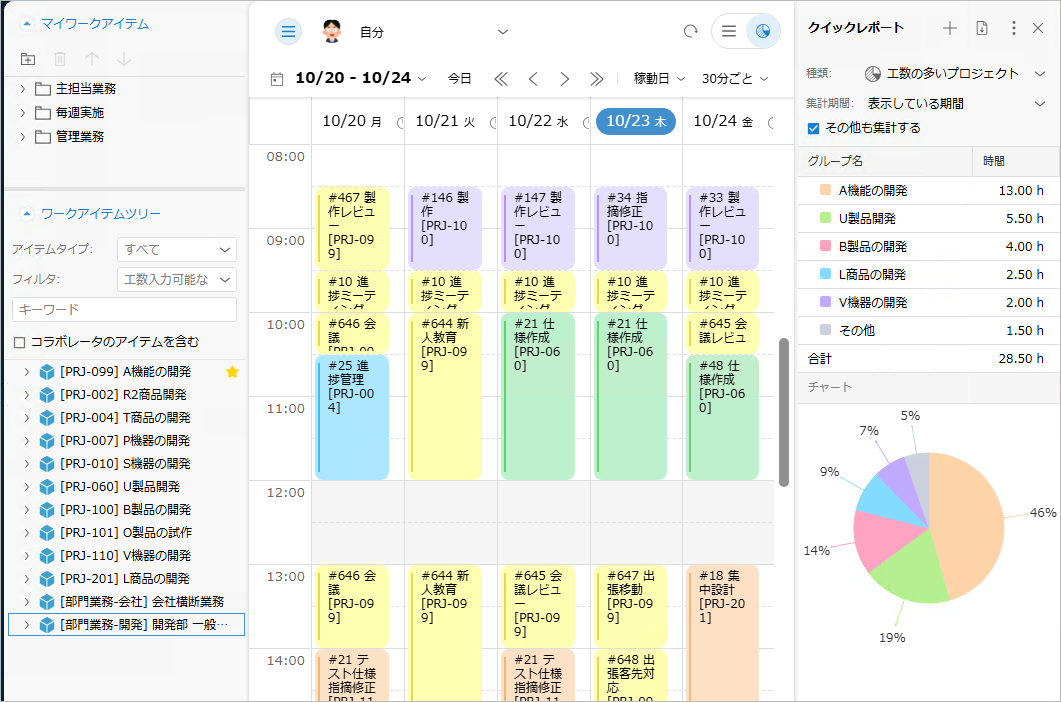Jump back with the double left arrow
Screen dimensions: 1061x702
[x=501, y=79]
